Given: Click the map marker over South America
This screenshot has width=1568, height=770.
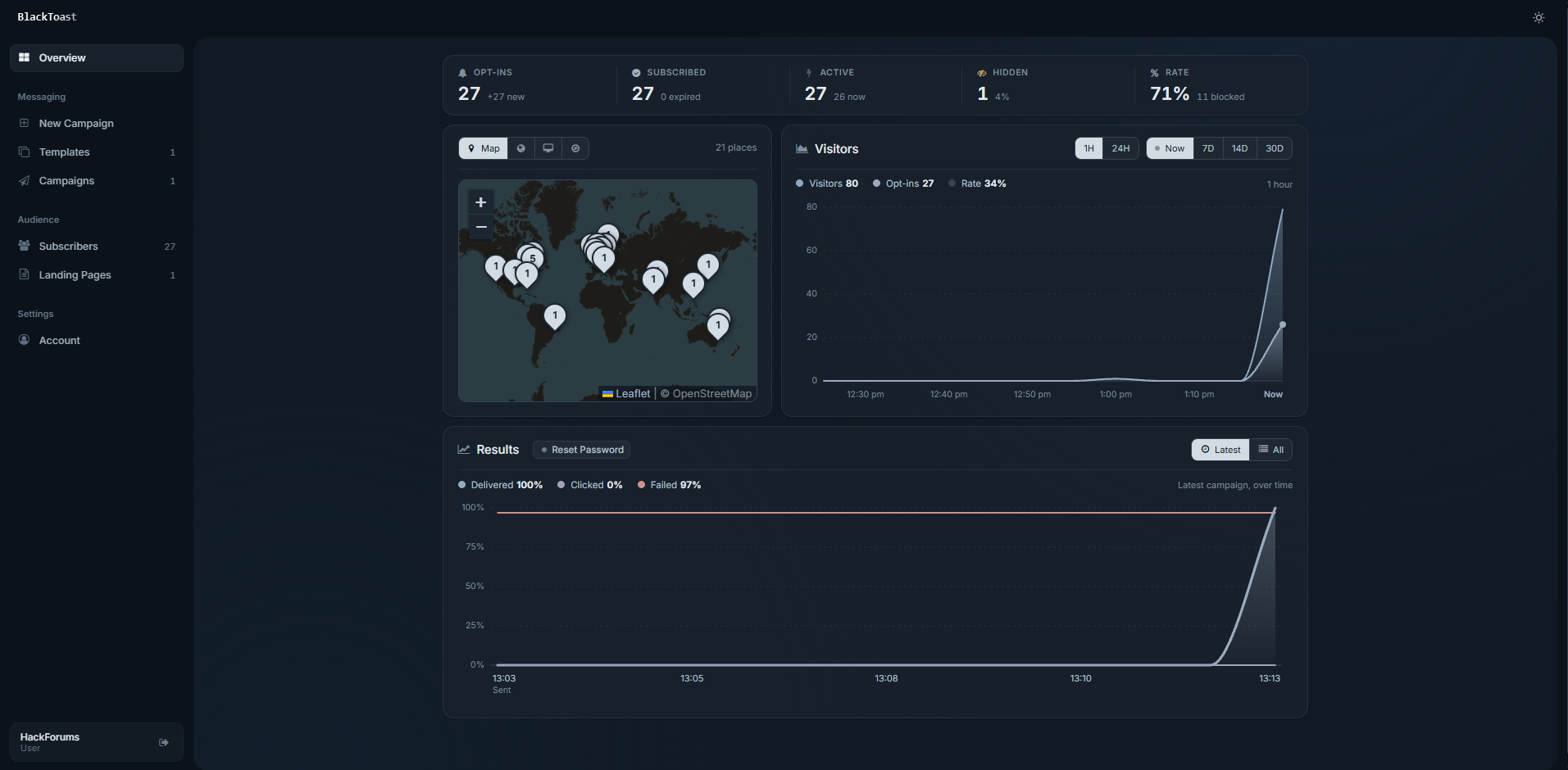Looking at the screenshot, I should click(x=555, y=317).
